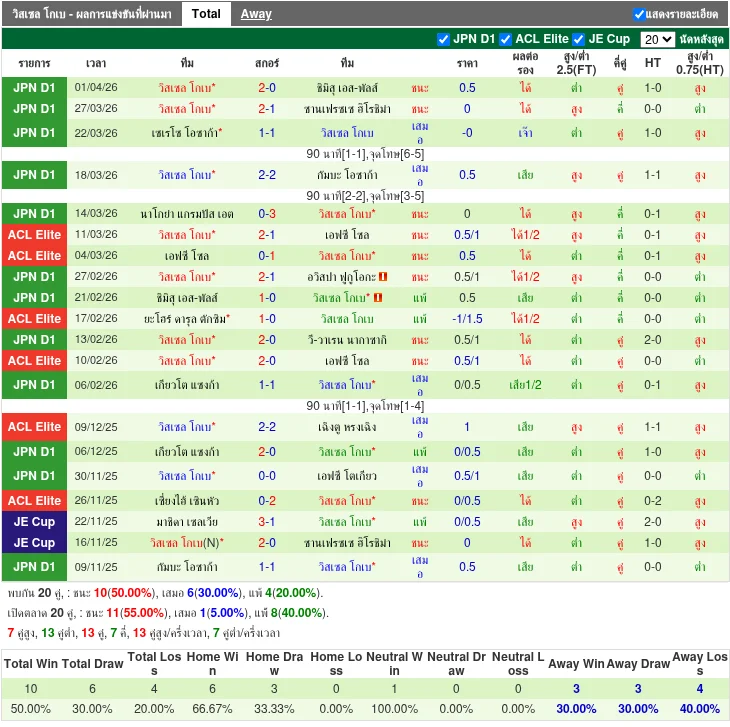Click red card icon on 21/02/26 row
The image size is (730, 727).
click(x=379, y=298)
